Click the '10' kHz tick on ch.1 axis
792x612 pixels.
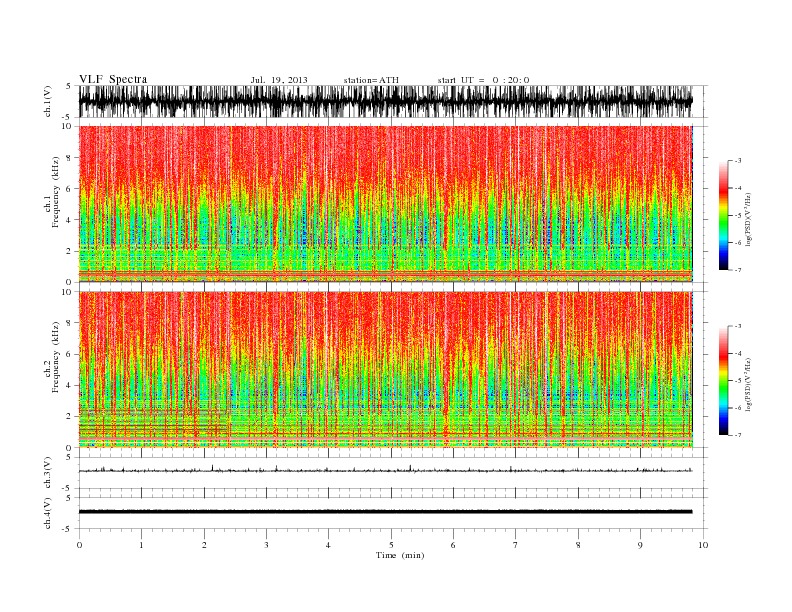click(x=67, y=126)
